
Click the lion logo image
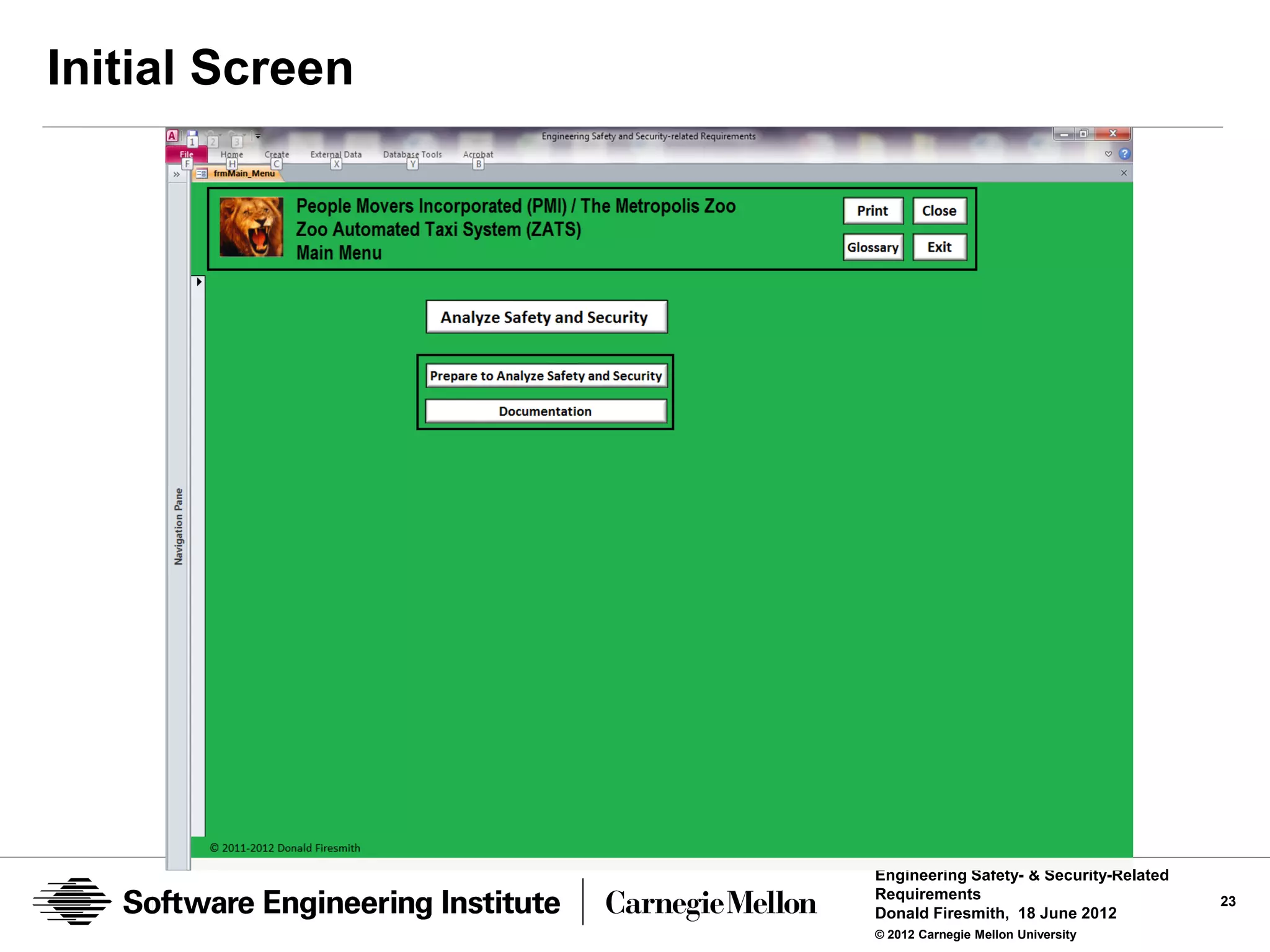[x=252, y=227]
